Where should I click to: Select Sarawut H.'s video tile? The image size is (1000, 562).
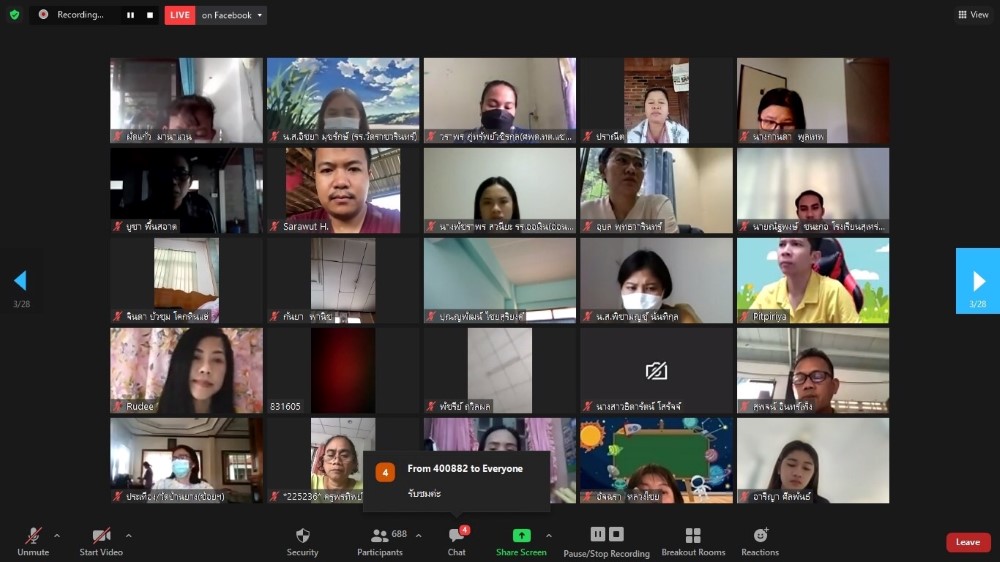[x=342, y=190]
